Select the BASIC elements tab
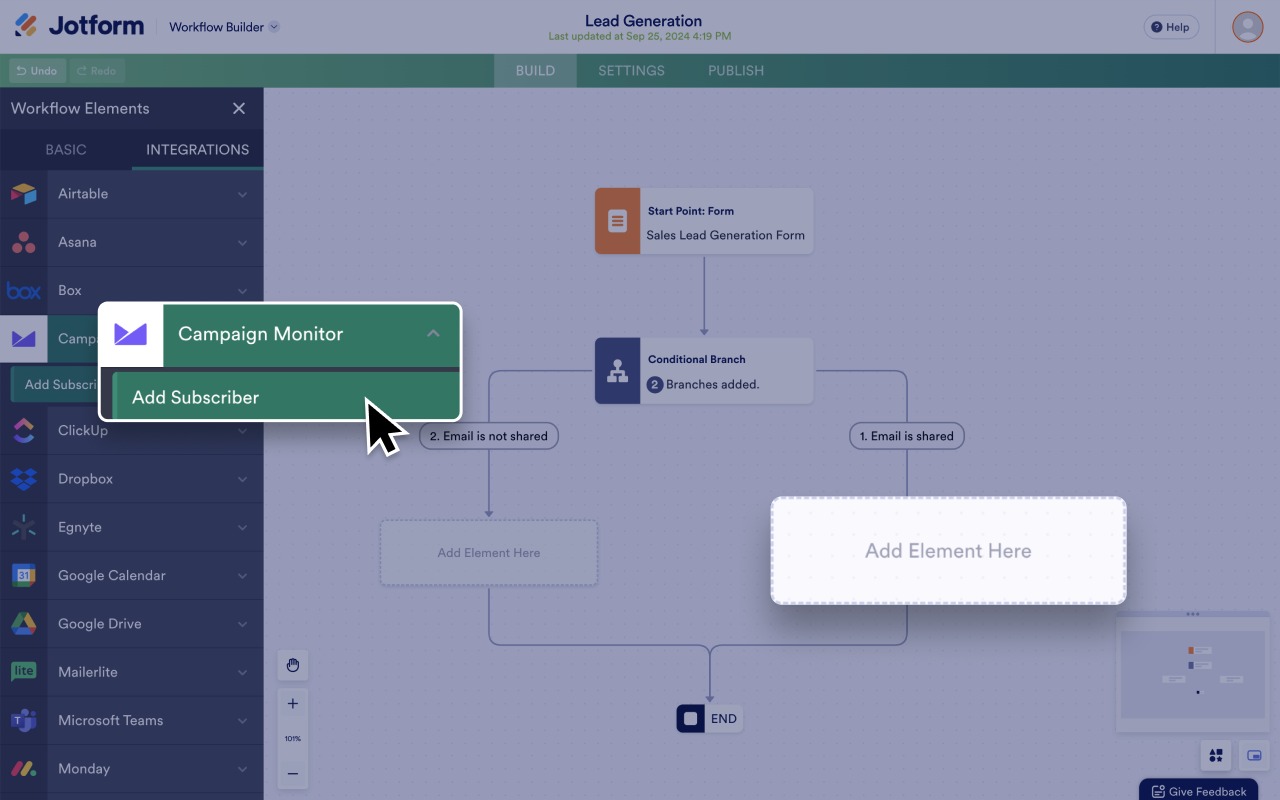This screenshot has height=800, width=1280. tap(66, 149)
